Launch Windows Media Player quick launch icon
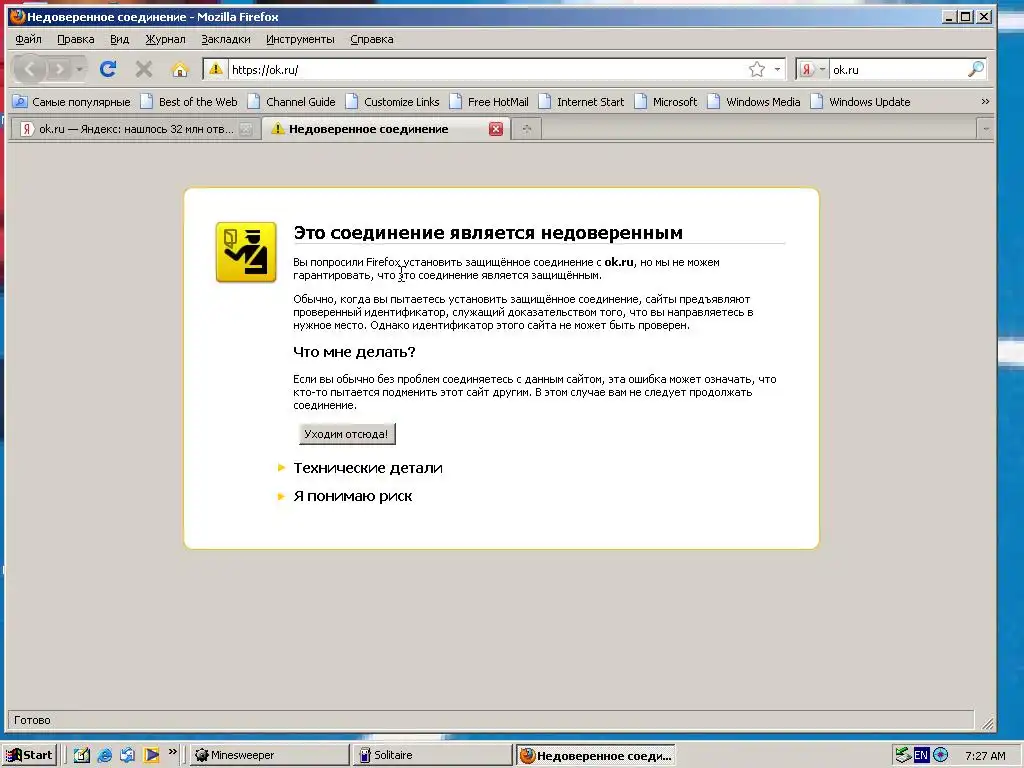 [151, 756]
